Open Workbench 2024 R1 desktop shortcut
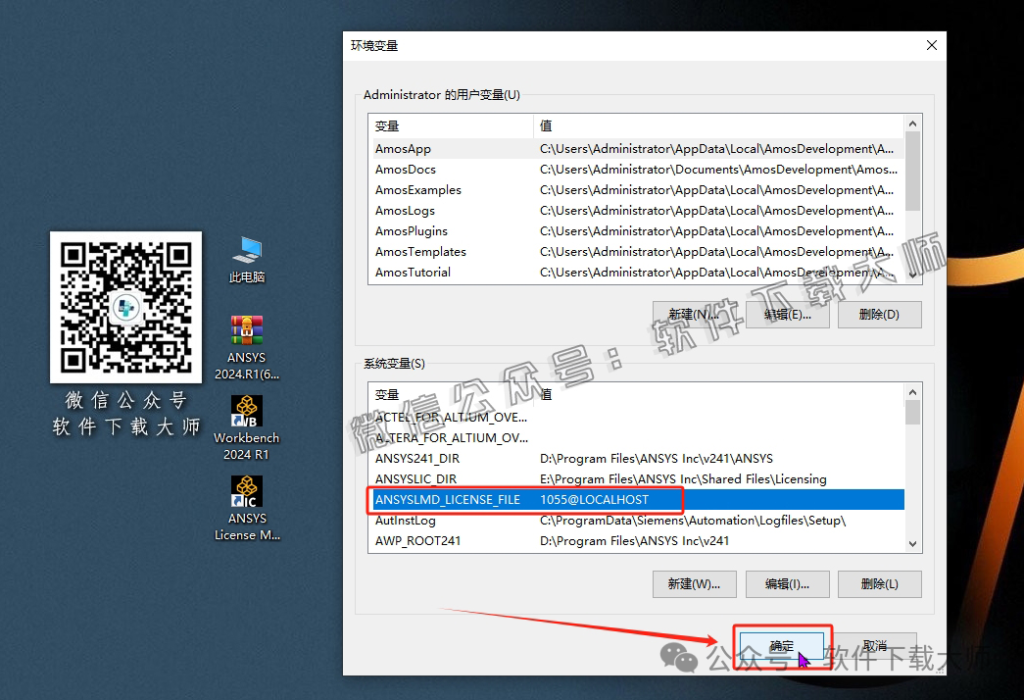Viewport: 1024px width, 700px height. click(247, 425)
